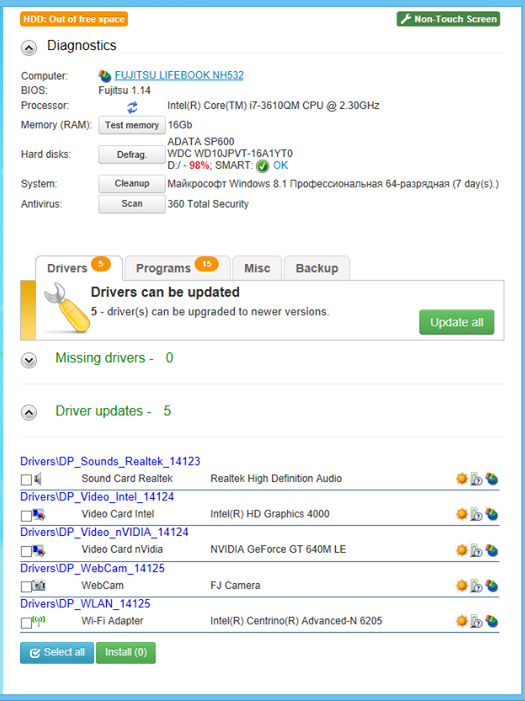Click the Cleanup button
The image size is (525, 701).
(x=132, y=184)
